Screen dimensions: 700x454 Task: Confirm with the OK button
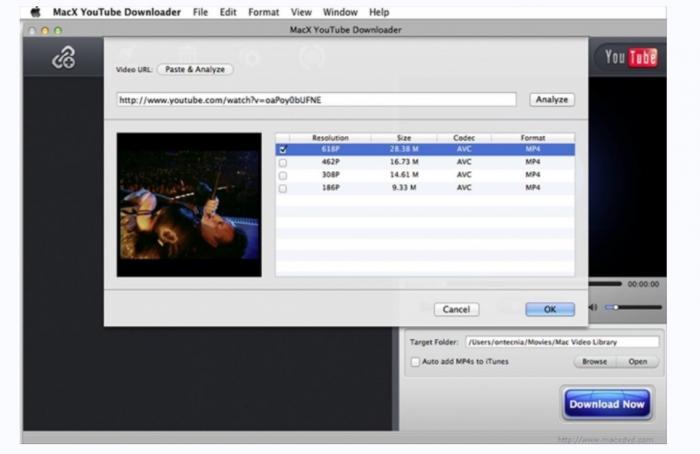click(550, 309)
